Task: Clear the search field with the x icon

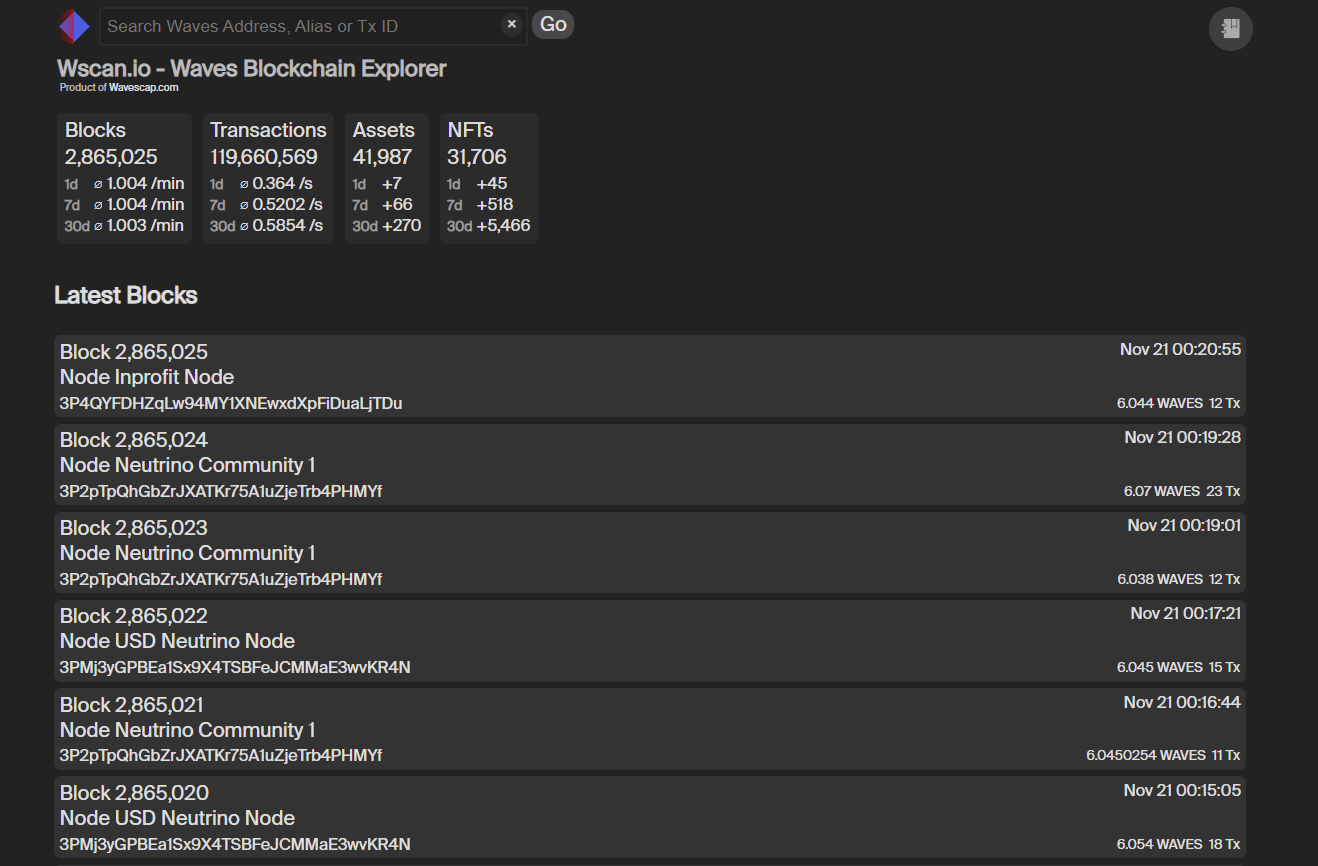Action: point(512,25)
